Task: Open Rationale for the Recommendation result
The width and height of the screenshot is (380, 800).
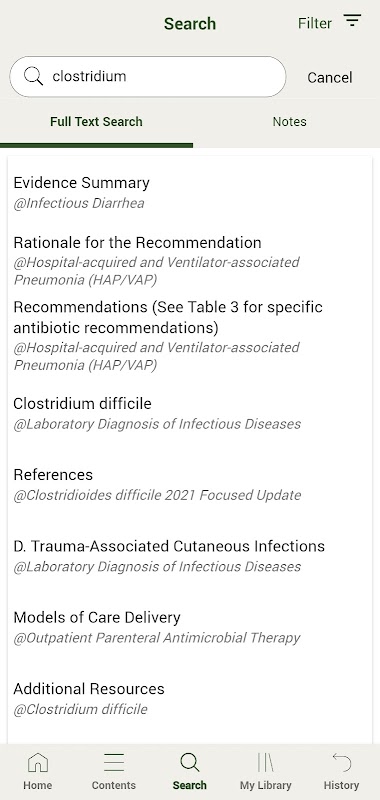Action: (190, 261)
